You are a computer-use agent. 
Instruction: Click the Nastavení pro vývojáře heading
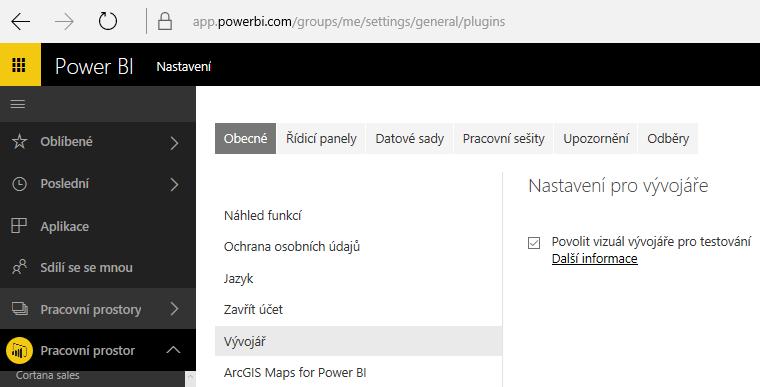click(618, 186)
